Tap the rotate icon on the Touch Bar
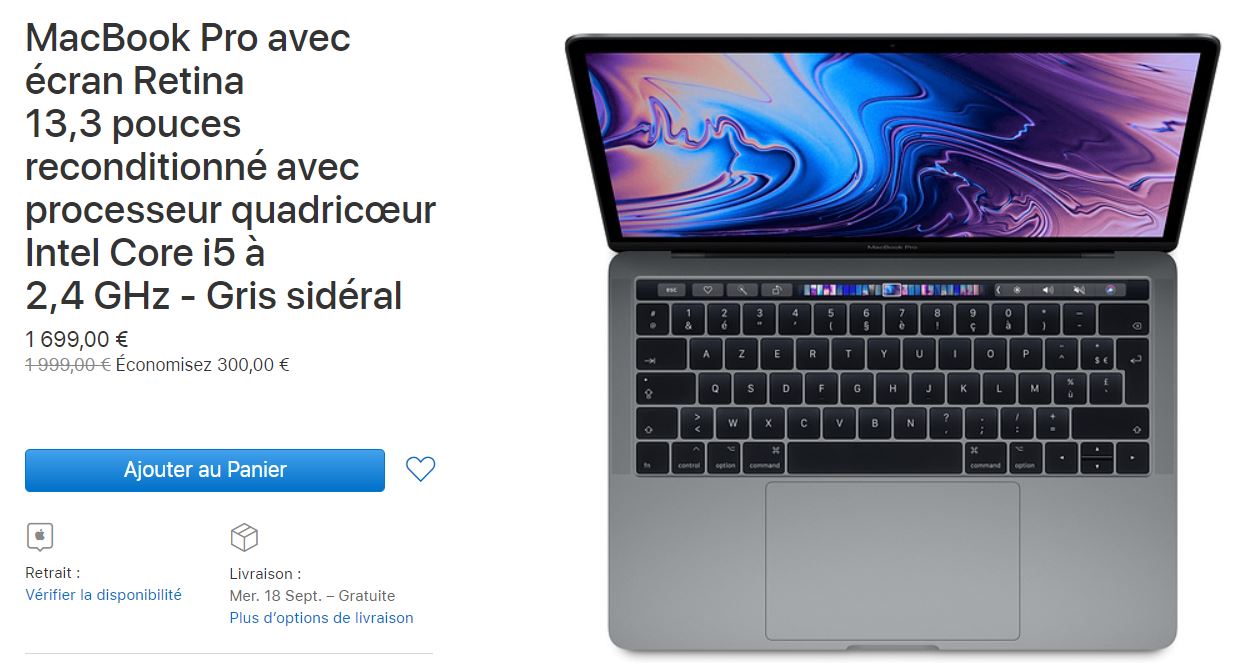The height and width of the screenshot is (663, 1234). click(x=777, y=290)
